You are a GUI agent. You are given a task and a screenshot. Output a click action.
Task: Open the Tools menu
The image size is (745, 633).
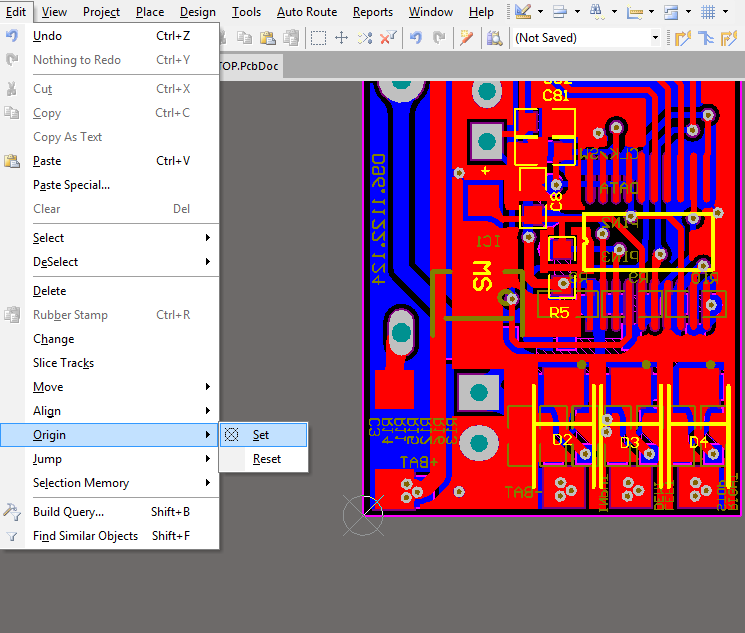point(246,12)
